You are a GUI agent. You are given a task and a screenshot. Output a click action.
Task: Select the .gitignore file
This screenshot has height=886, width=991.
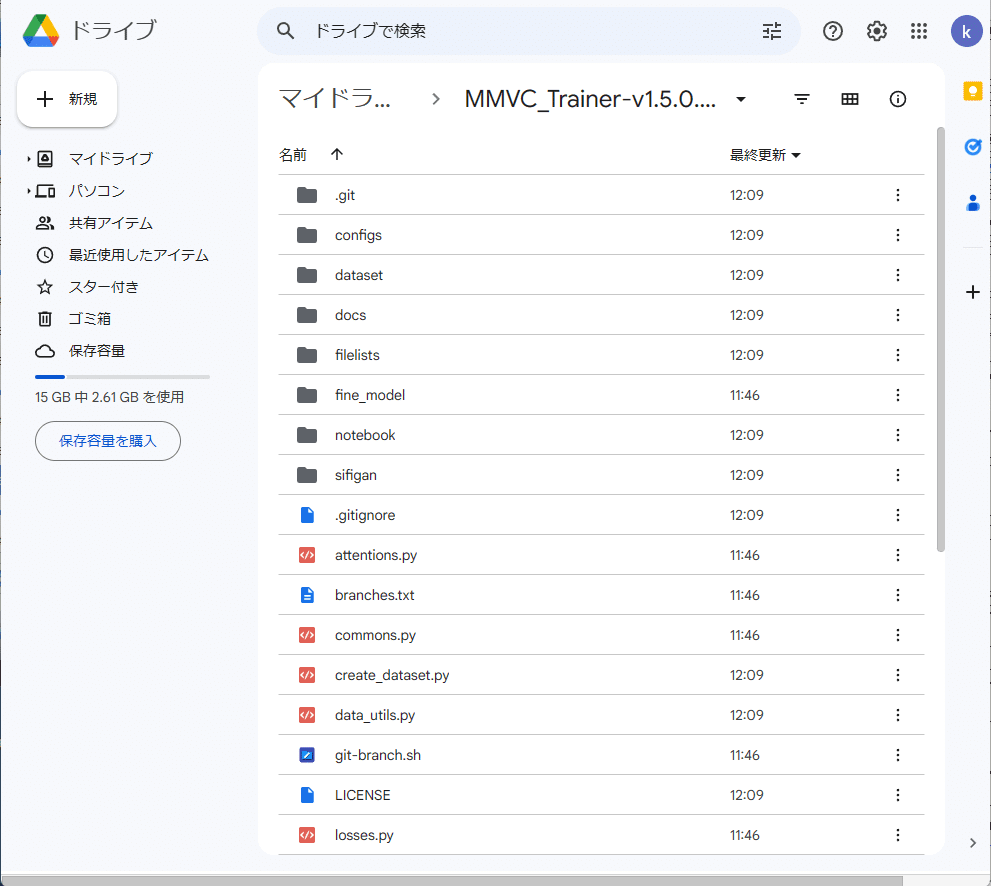pyautogui.click(x=601, y=515)
